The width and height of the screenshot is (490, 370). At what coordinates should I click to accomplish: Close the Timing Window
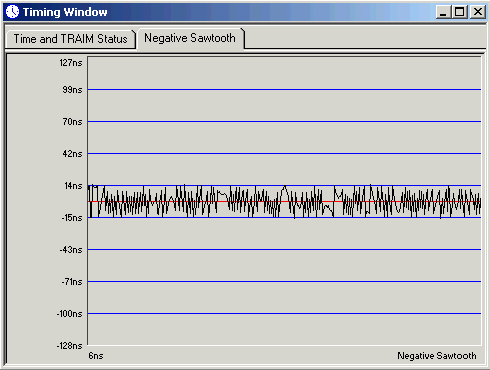coord(478,12)
